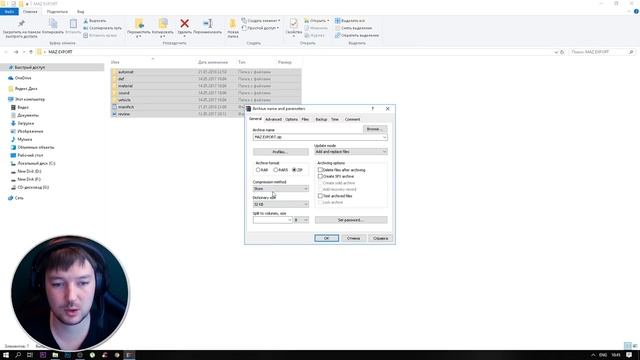Click the Task View icon in the taskbar
640x360 pixels.
[x=30, y=355]
